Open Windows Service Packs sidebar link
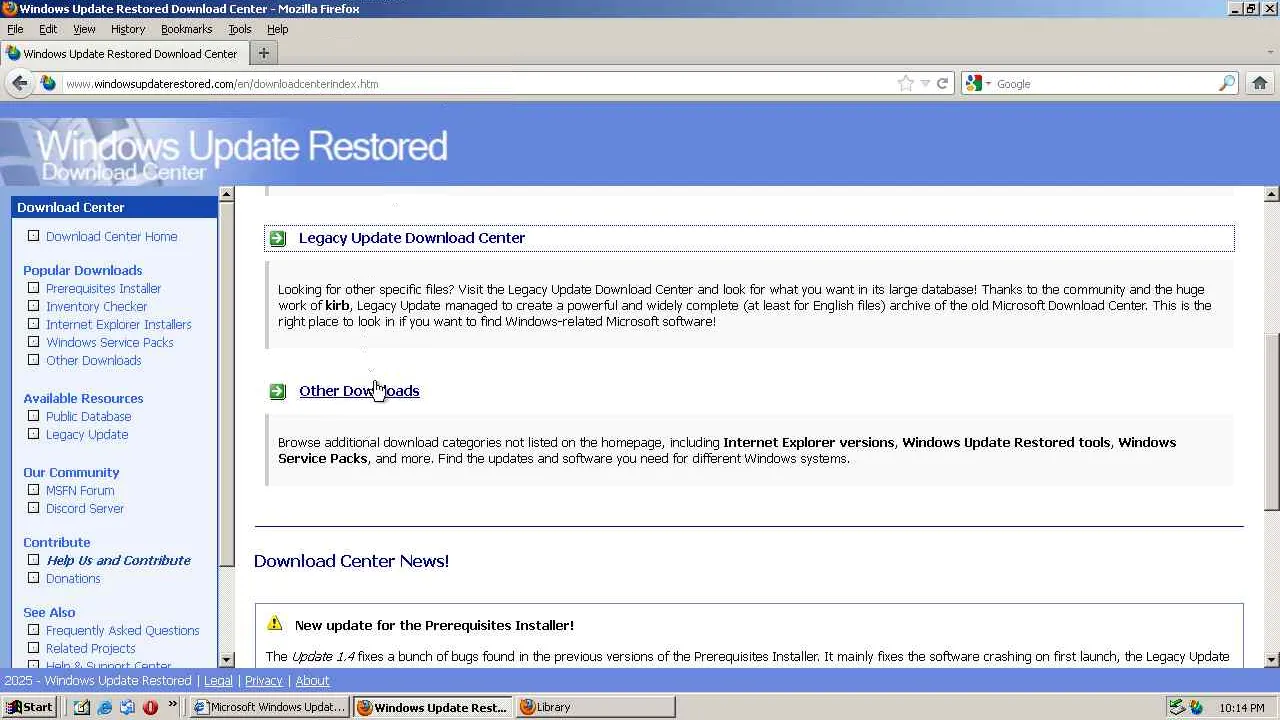This screenshot has width=1280, height=720. 109,343
